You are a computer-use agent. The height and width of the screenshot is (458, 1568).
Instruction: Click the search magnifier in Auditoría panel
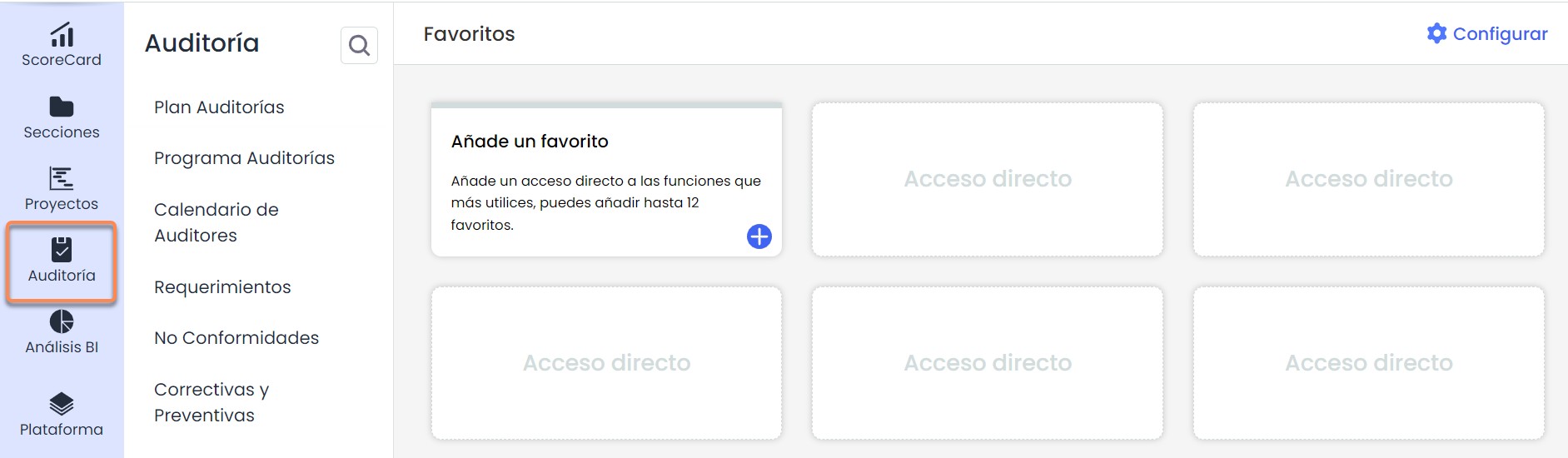(x=359, y=45)
